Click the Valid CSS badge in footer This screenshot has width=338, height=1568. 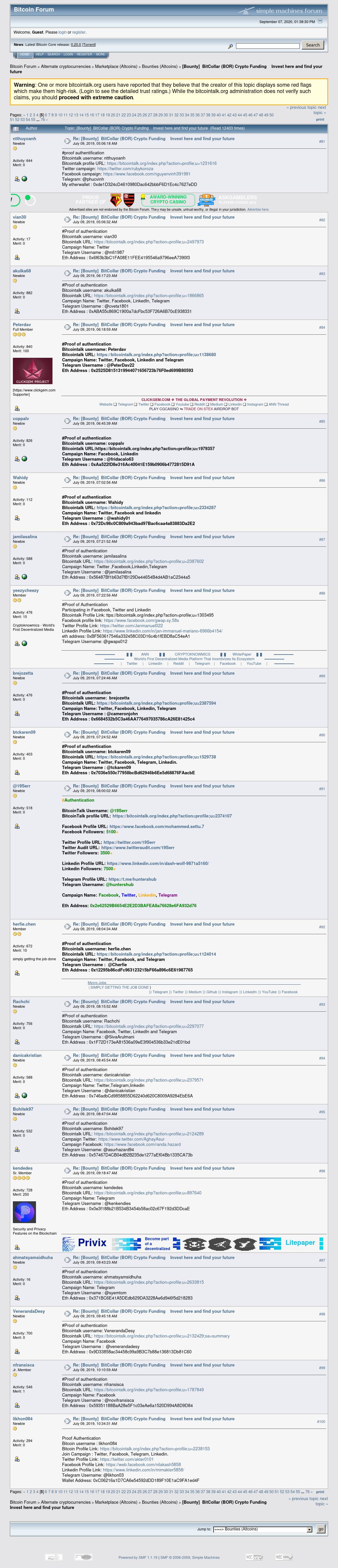(283, 1557)
